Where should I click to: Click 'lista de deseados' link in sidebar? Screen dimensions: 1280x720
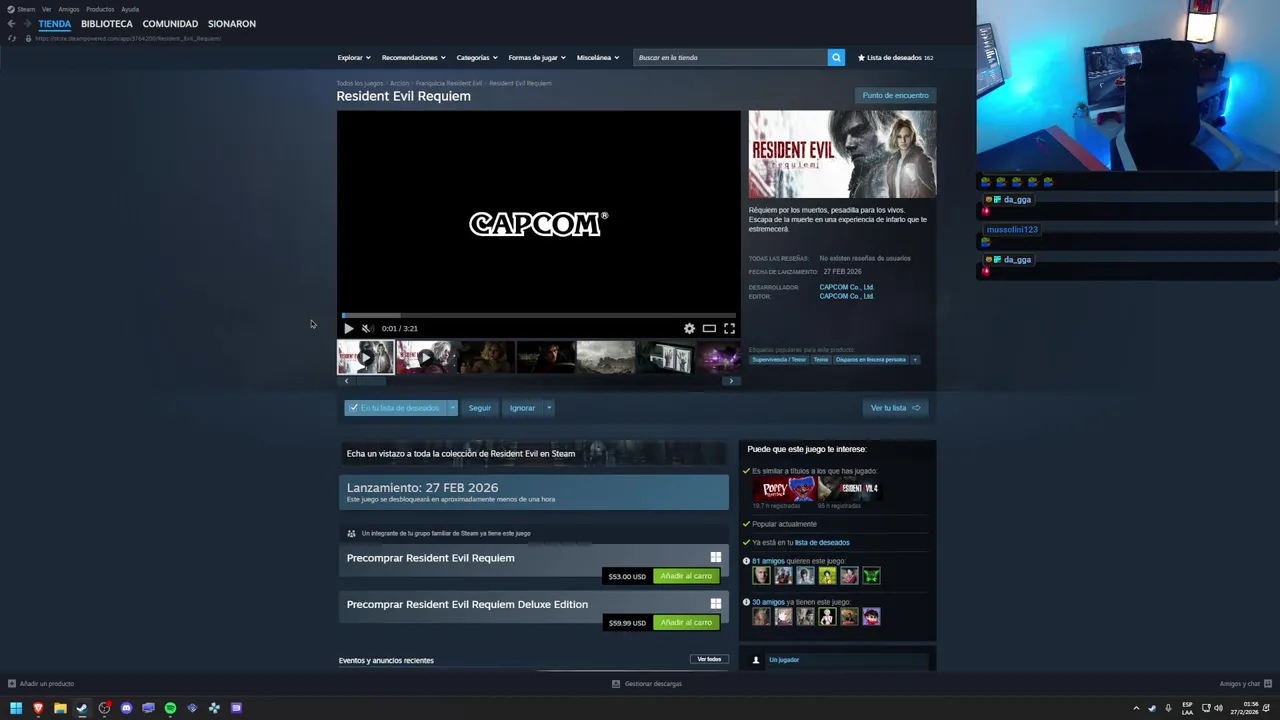pyautogui.click(x=822, y=543)
